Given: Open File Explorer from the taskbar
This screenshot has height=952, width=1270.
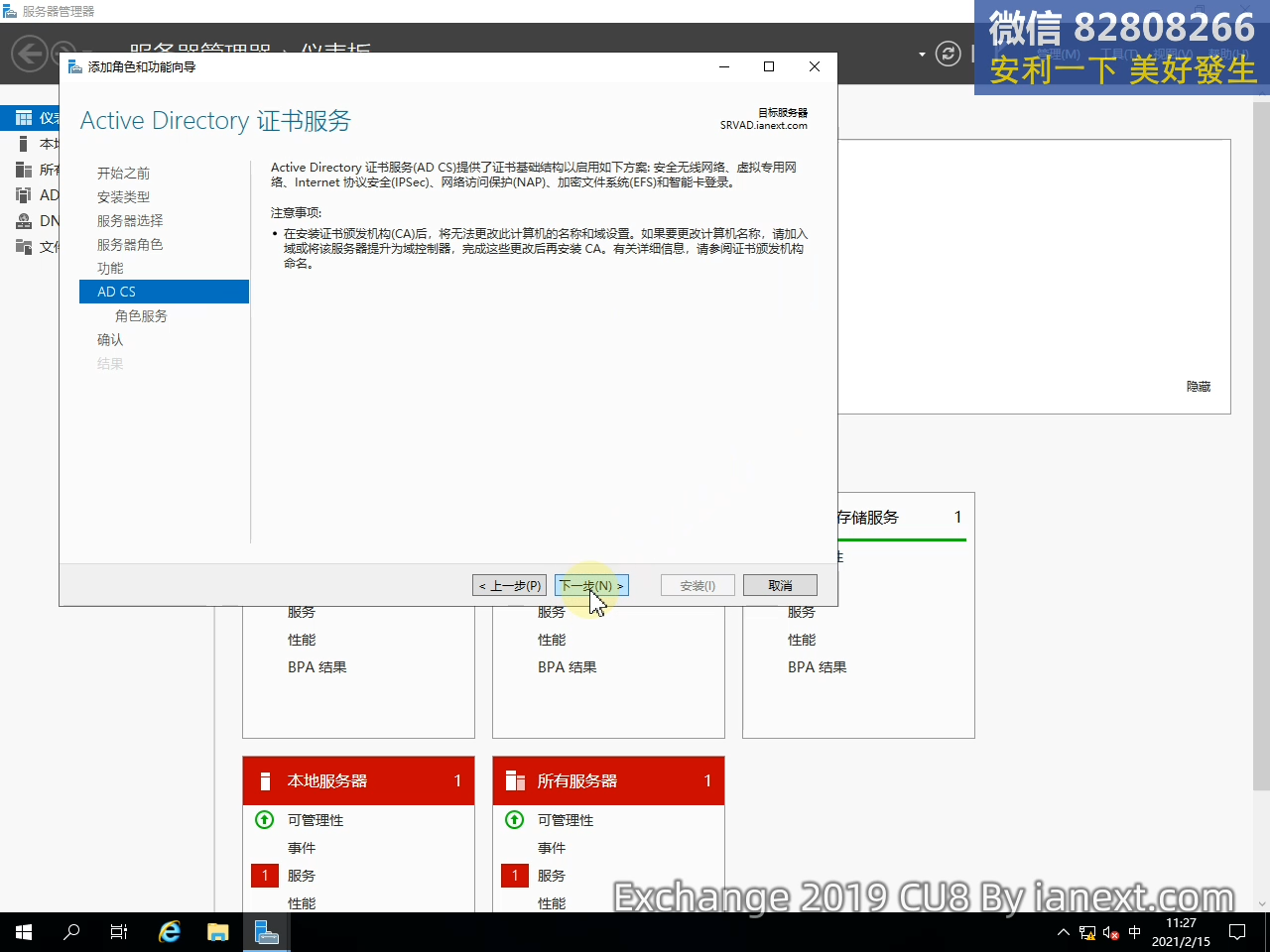Looking at the screenshot, I should click(x=218, y=932).
